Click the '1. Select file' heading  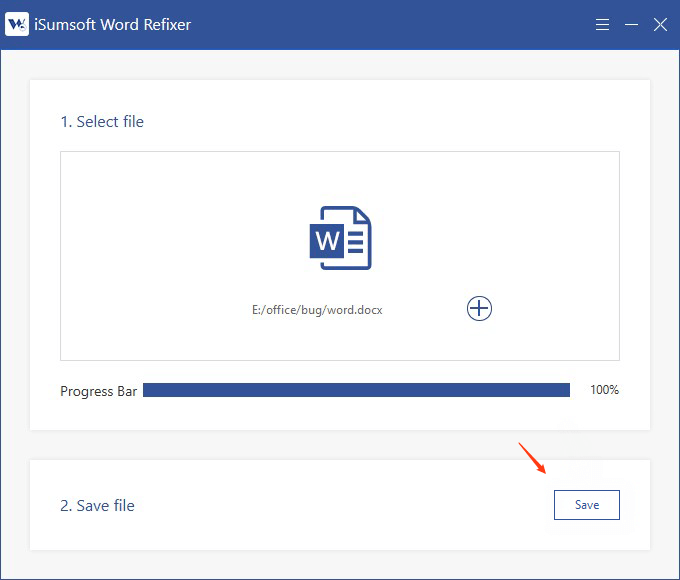[x=102, y=121]
